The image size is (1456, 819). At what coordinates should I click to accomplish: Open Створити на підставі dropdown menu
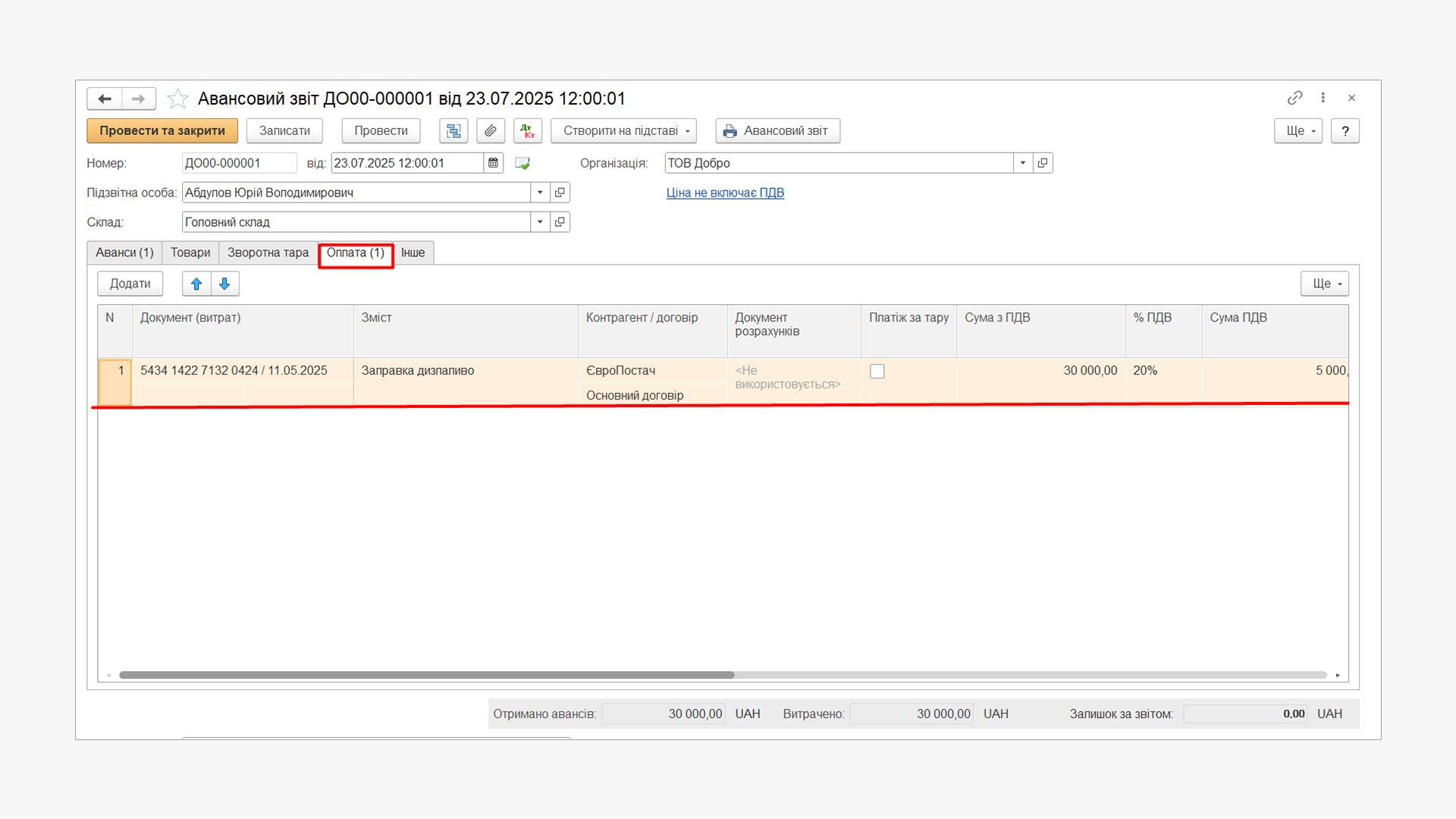point(623,130)
